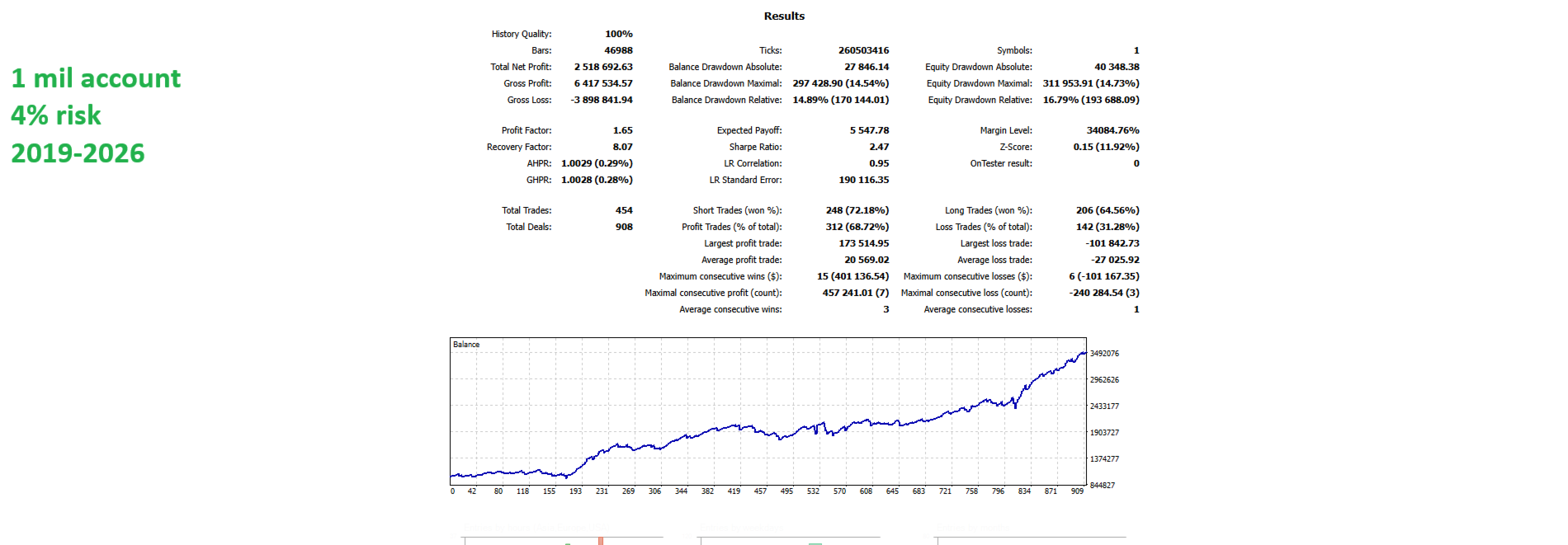Click the Sharpe Ratio value 2.47
Screen dimensions: 1568x545
(x=879, y=147)
